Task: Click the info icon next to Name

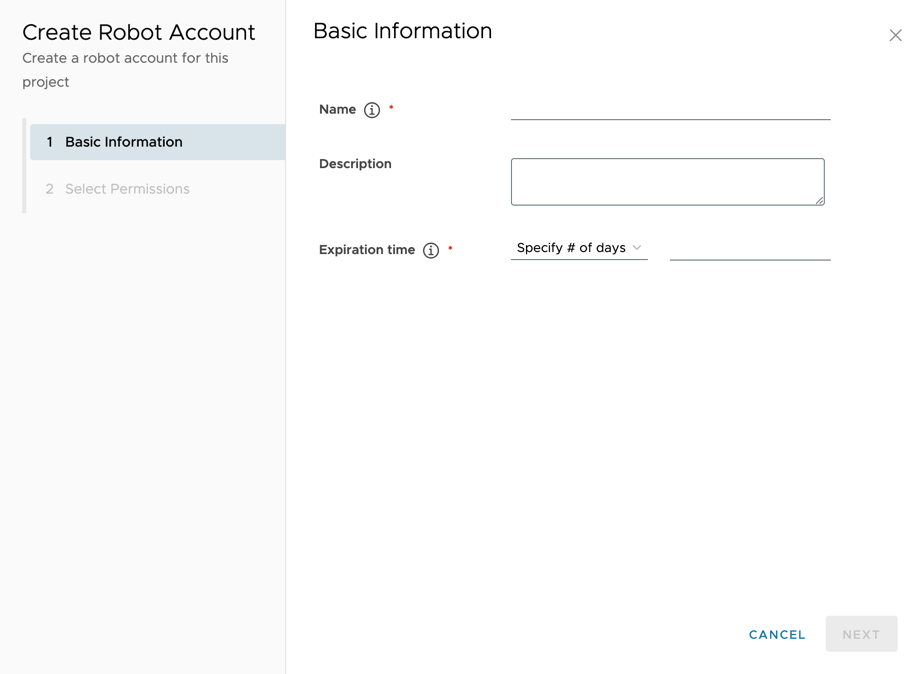Action: tap(371, 110)
